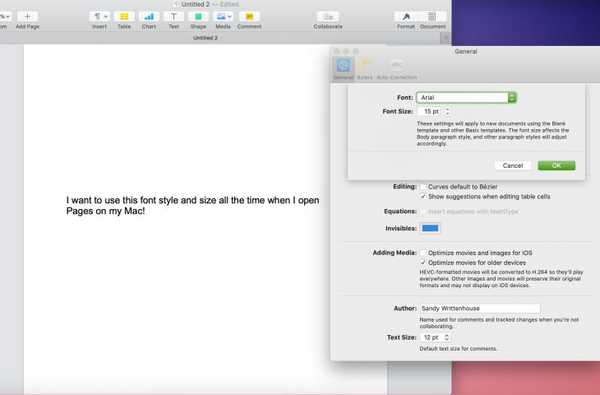Image resolution: width=600 pixels, height=395 pixels.
Task: Enable Curves default to Bézier
Action: pyautogui.click(x=423, y=187)
